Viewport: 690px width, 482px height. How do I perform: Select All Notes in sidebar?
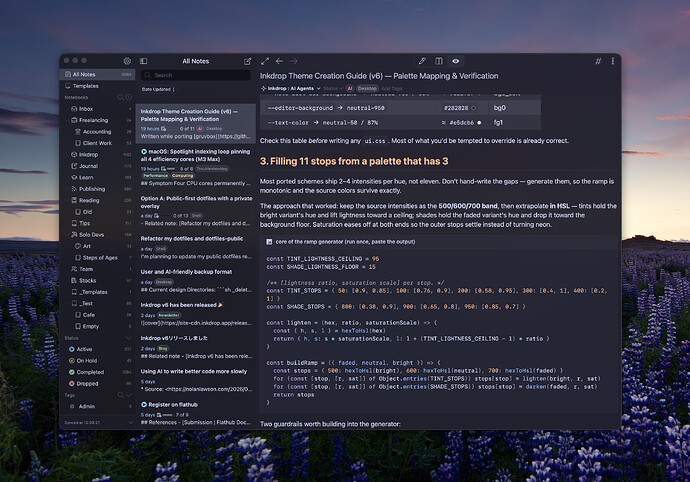click(98, 74)
